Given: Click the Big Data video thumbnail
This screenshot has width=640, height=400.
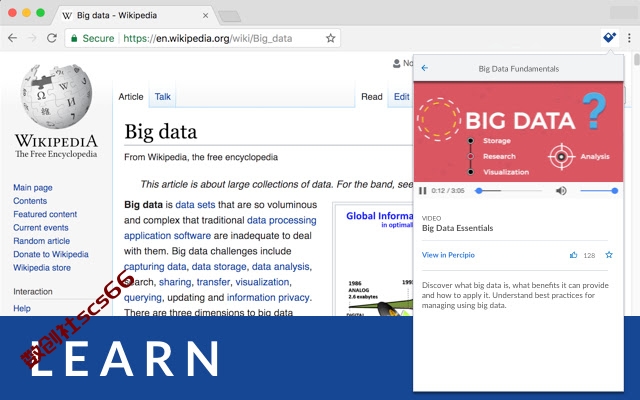Looking at the screenshot, I should (x=518, y=131).
